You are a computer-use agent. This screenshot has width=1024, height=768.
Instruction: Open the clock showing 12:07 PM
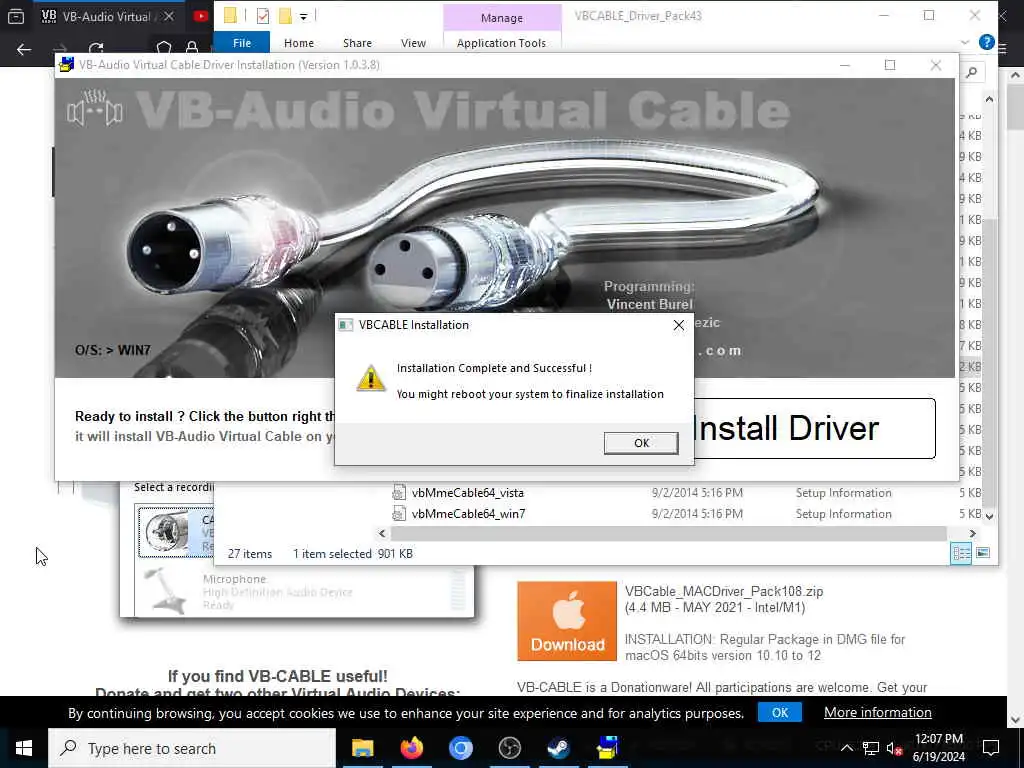(938, 748)
